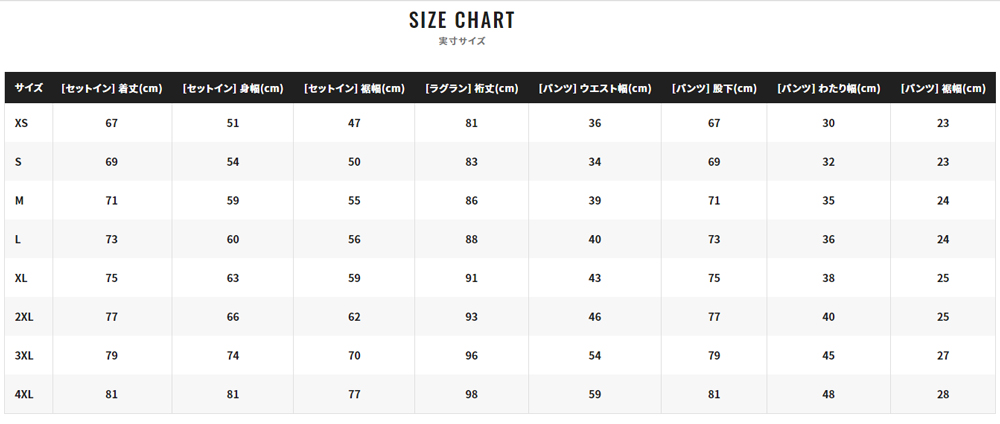The image size is (1000, 424).
Task: Click the [セットイン] 裾幅(cm) header
Action: 354,88
